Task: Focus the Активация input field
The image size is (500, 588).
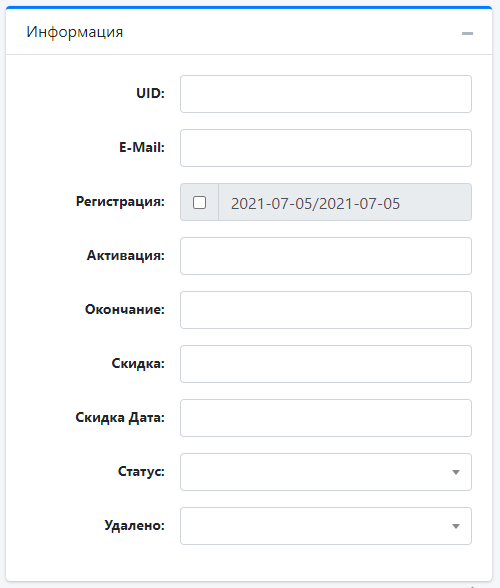Action: pos(326,256)
